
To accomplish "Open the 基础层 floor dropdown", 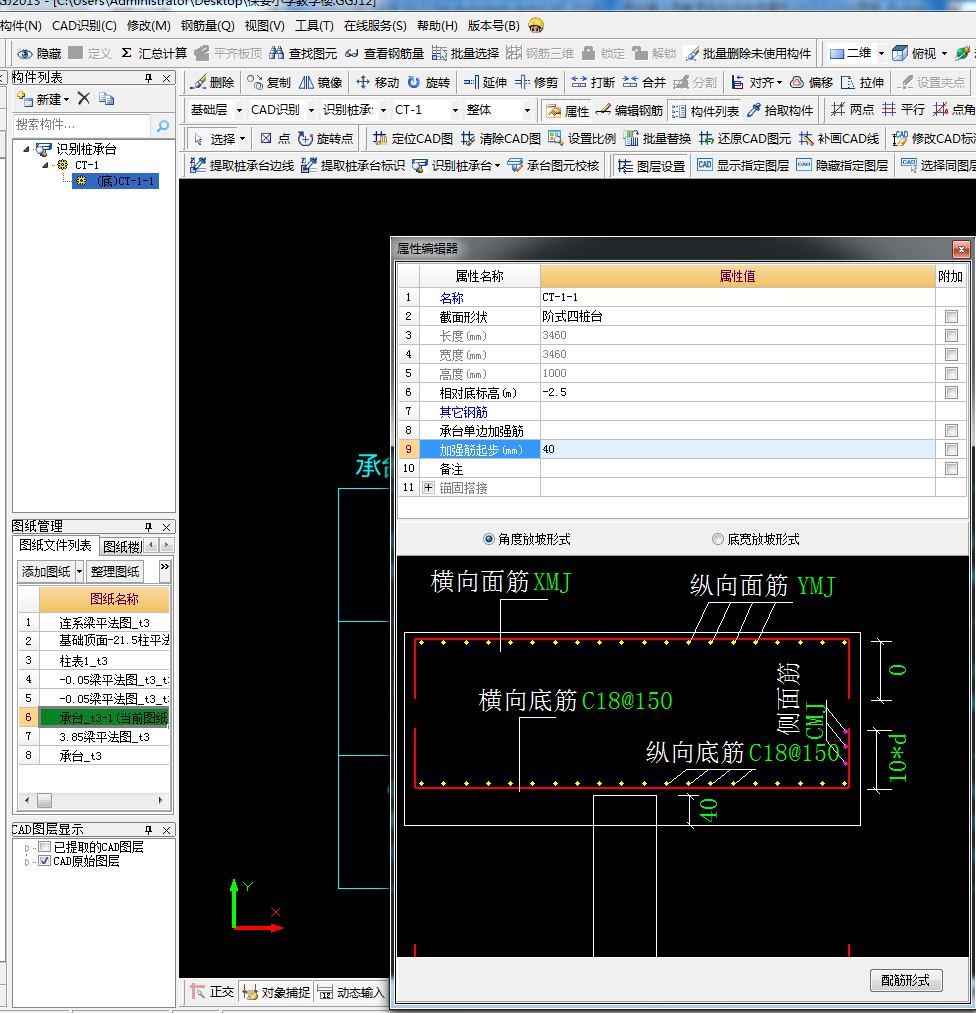I will 239,110.
